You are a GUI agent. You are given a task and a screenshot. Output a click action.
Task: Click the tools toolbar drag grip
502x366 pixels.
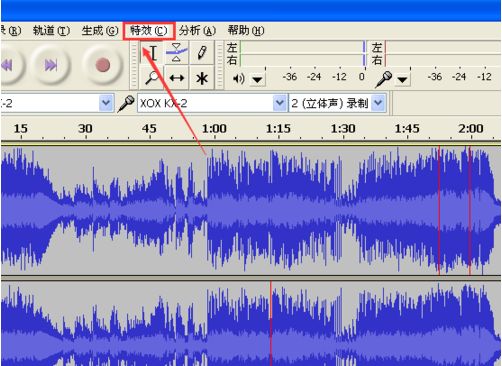134,65
